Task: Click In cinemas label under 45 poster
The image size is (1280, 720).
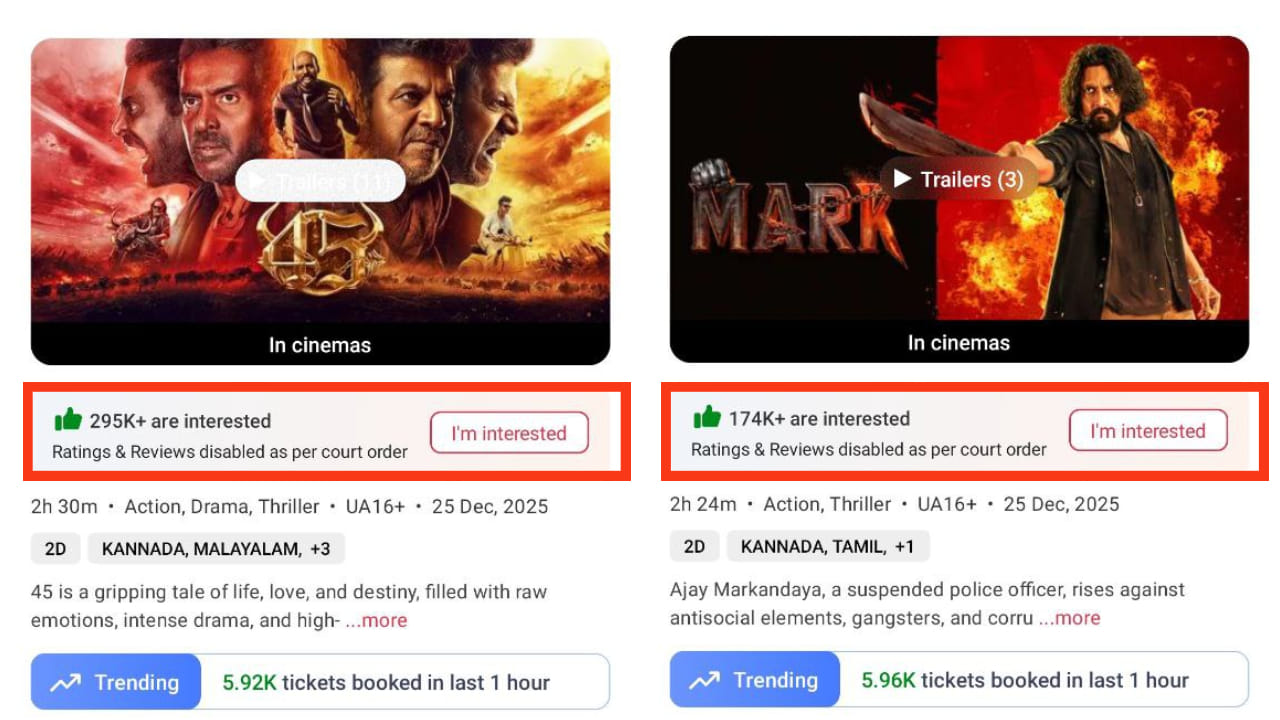Action: coord(320,345)
